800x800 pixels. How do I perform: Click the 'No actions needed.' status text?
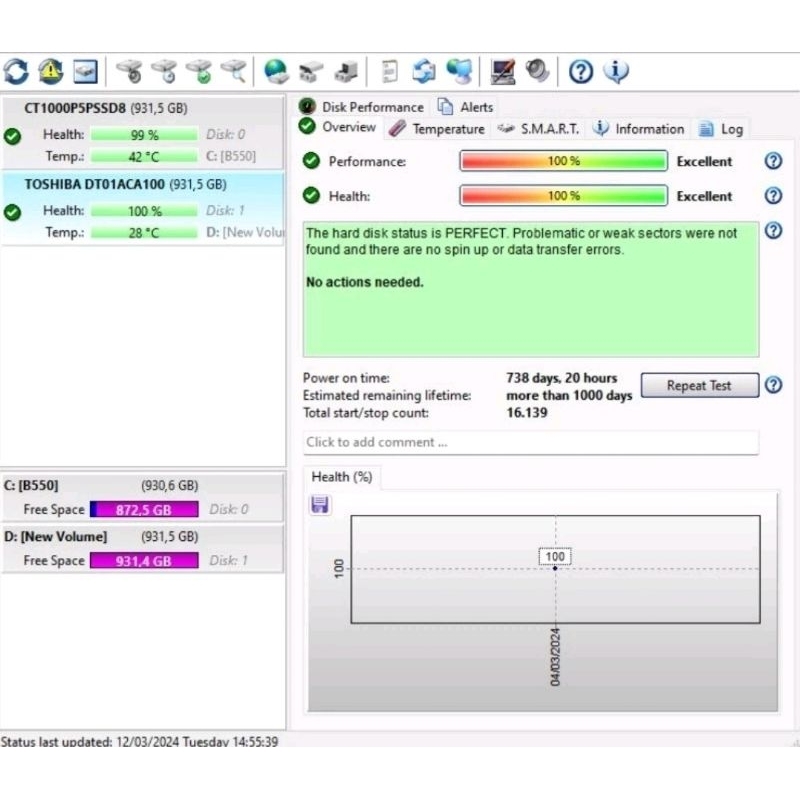pyautogui.click(x=365, y=282)
